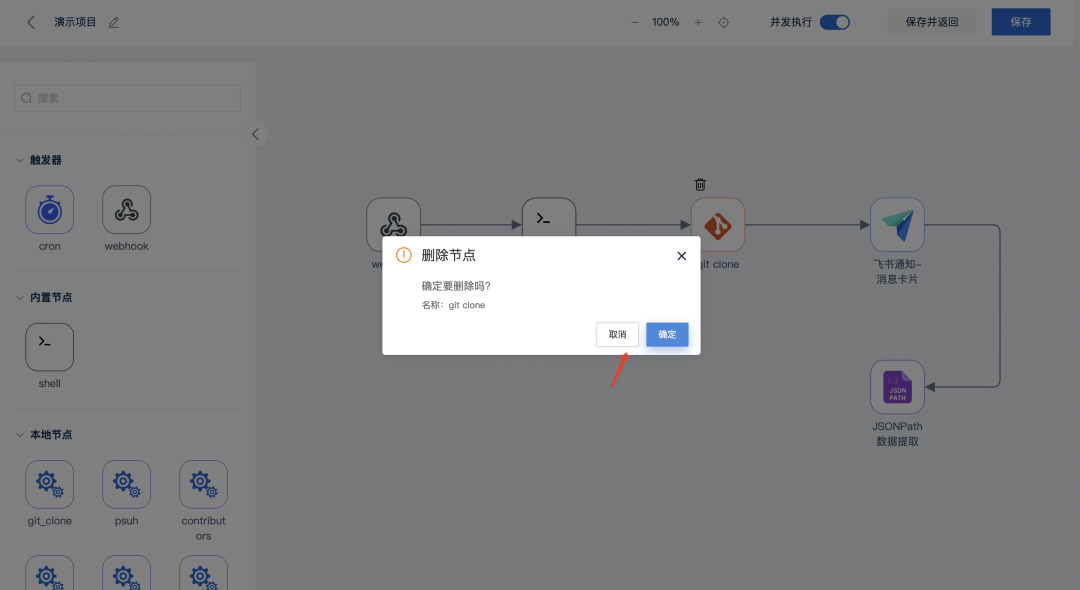Collapse the left node panel

256,134
